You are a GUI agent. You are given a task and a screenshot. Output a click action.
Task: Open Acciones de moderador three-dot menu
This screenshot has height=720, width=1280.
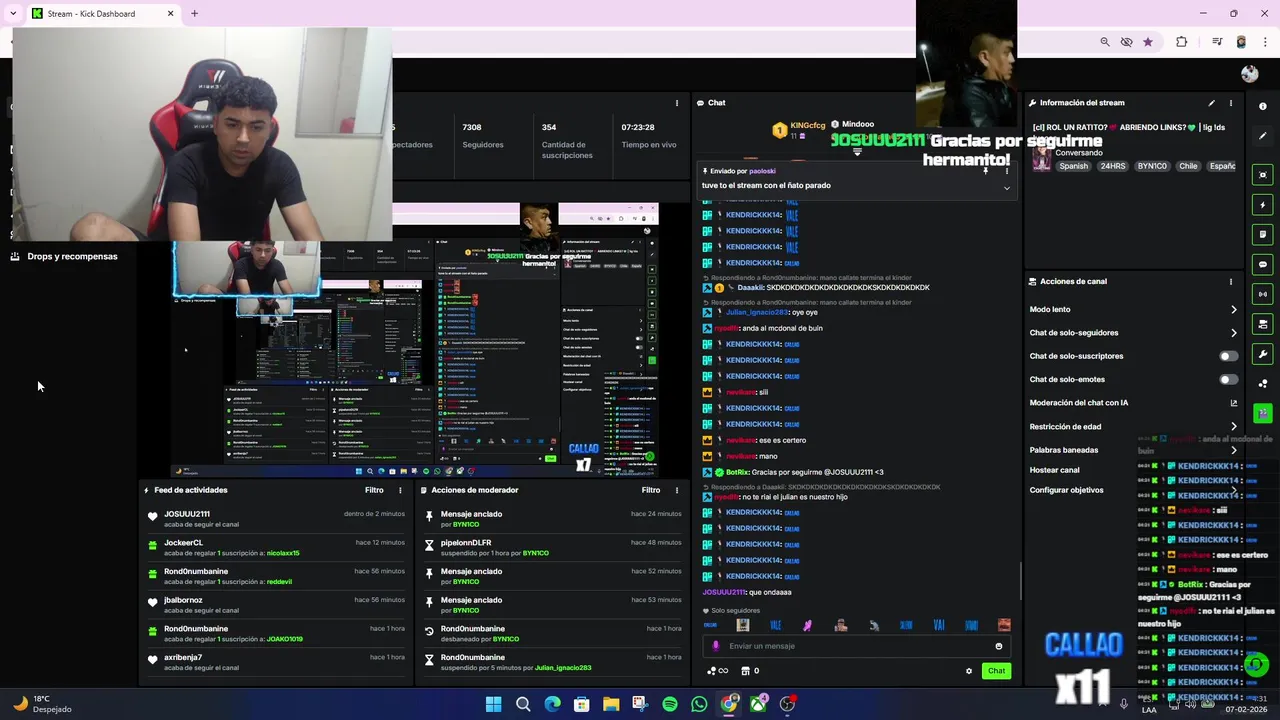676,490
